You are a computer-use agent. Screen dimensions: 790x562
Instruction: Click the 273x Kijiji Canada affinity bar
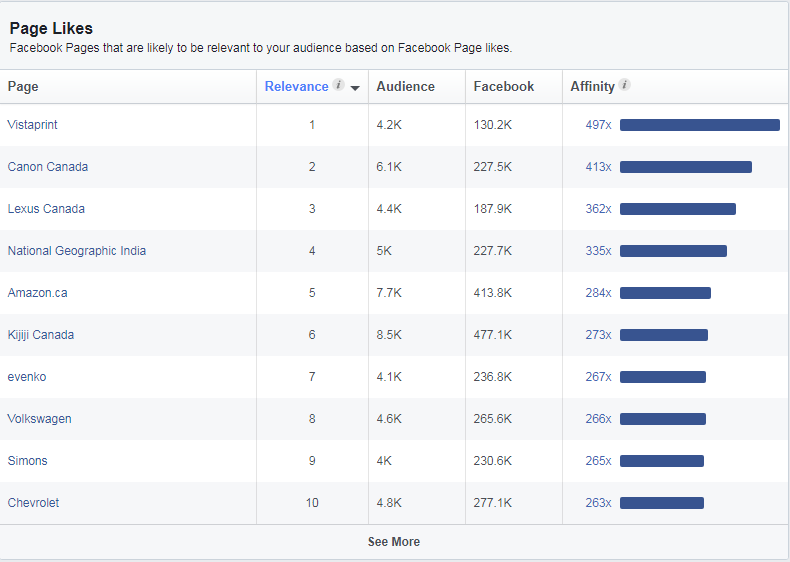tap(664, 335)
